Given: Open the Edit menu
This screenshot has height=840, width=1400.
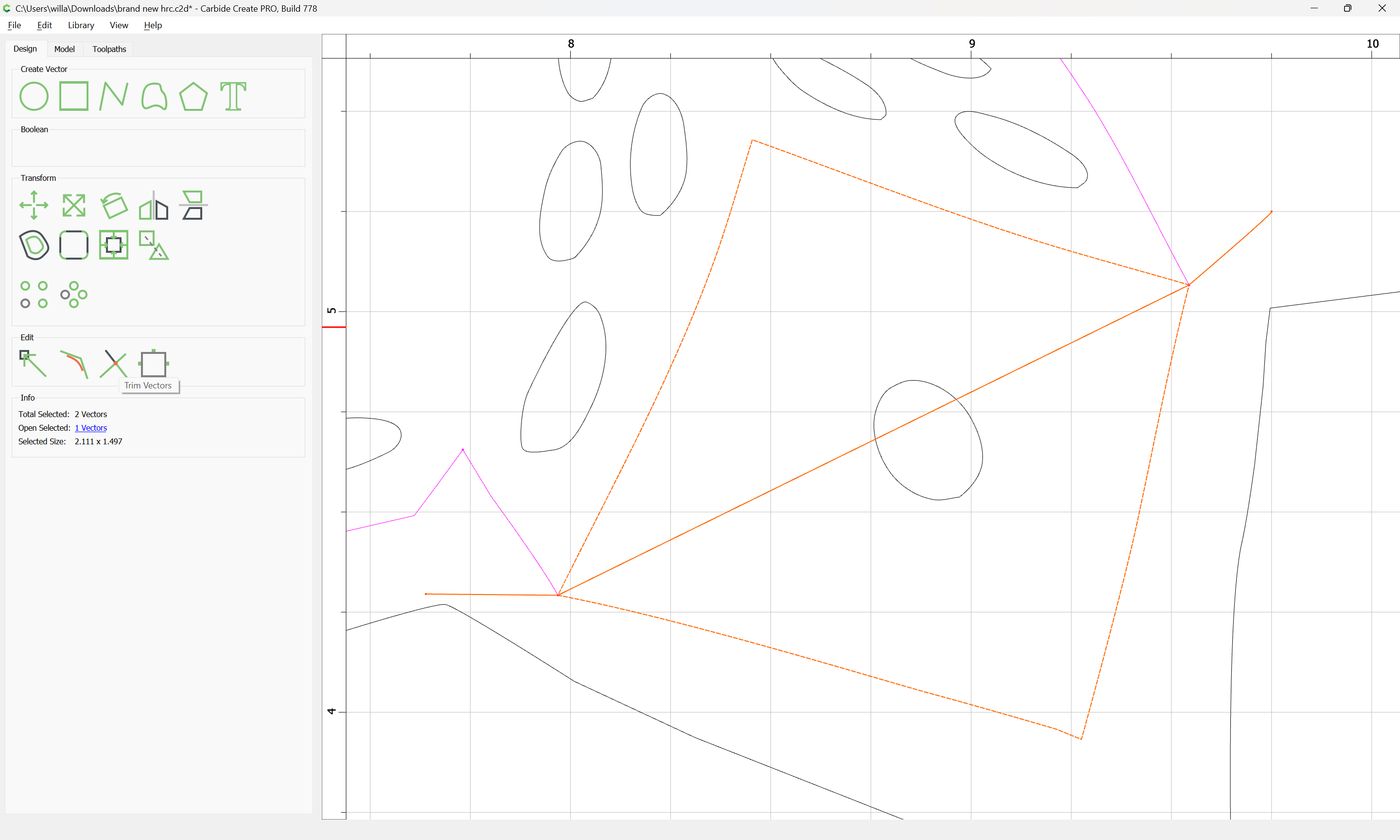Looking at the screenshot, I should pos(44,25).
